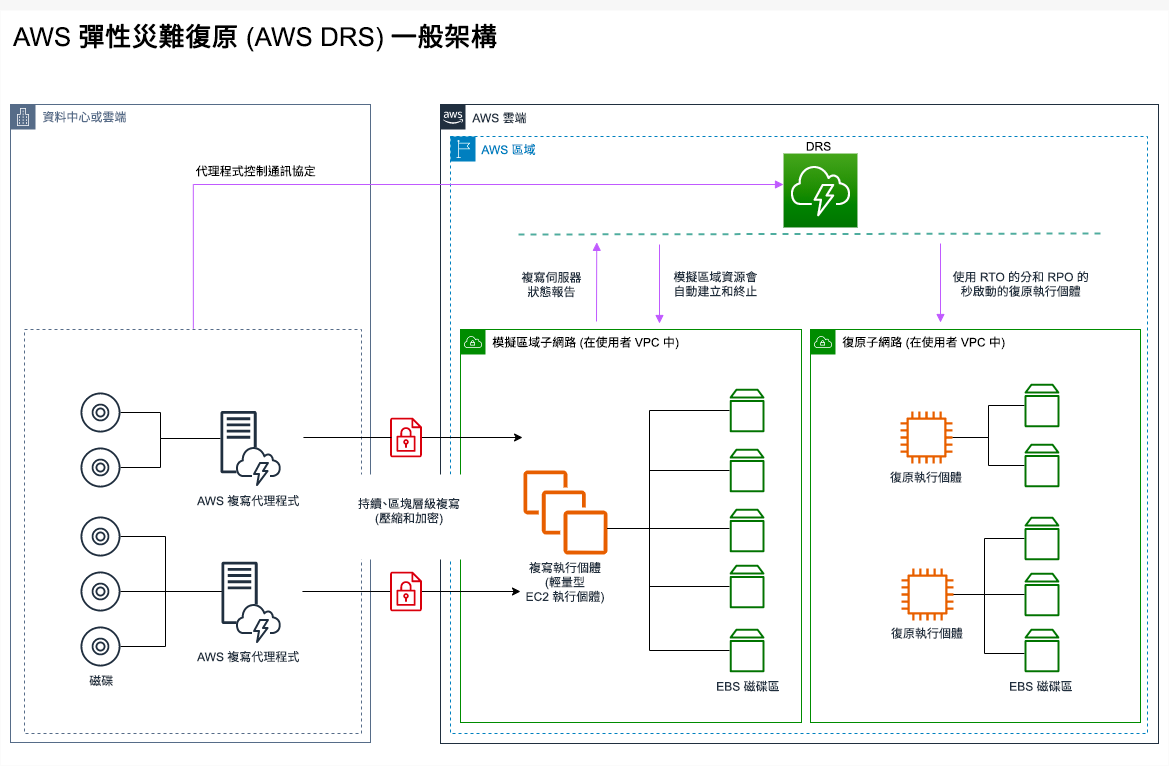The height and width of the screenshot is (766, 1169).
Task: Click the red lock icon on the three-disk agent's arrow
Action: [x=406, y=591]
